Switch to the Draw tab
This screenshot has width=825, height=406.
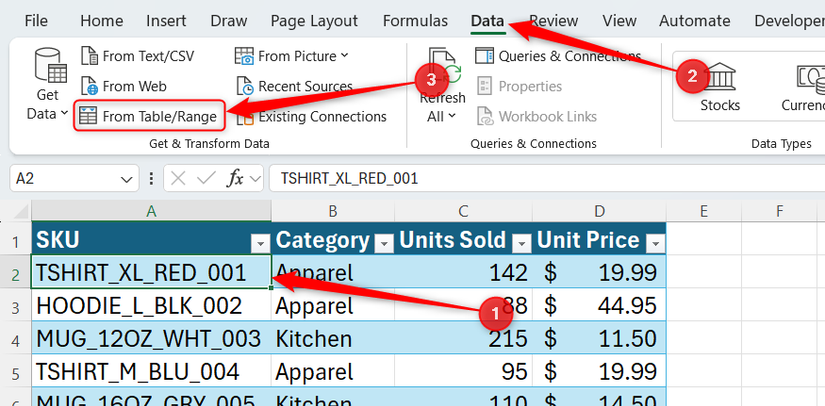[228, 21]
